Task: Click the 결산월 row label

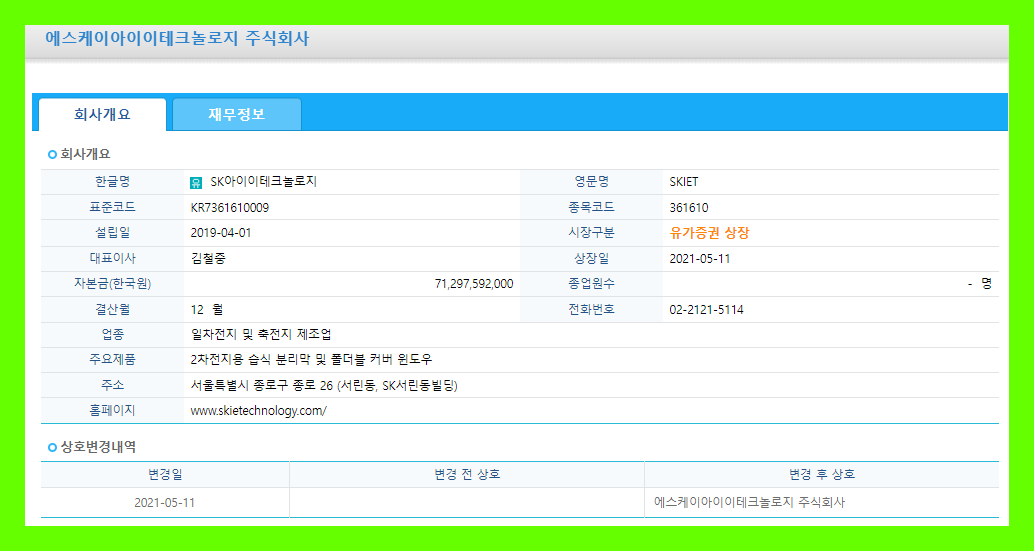Action: [113, 310]
